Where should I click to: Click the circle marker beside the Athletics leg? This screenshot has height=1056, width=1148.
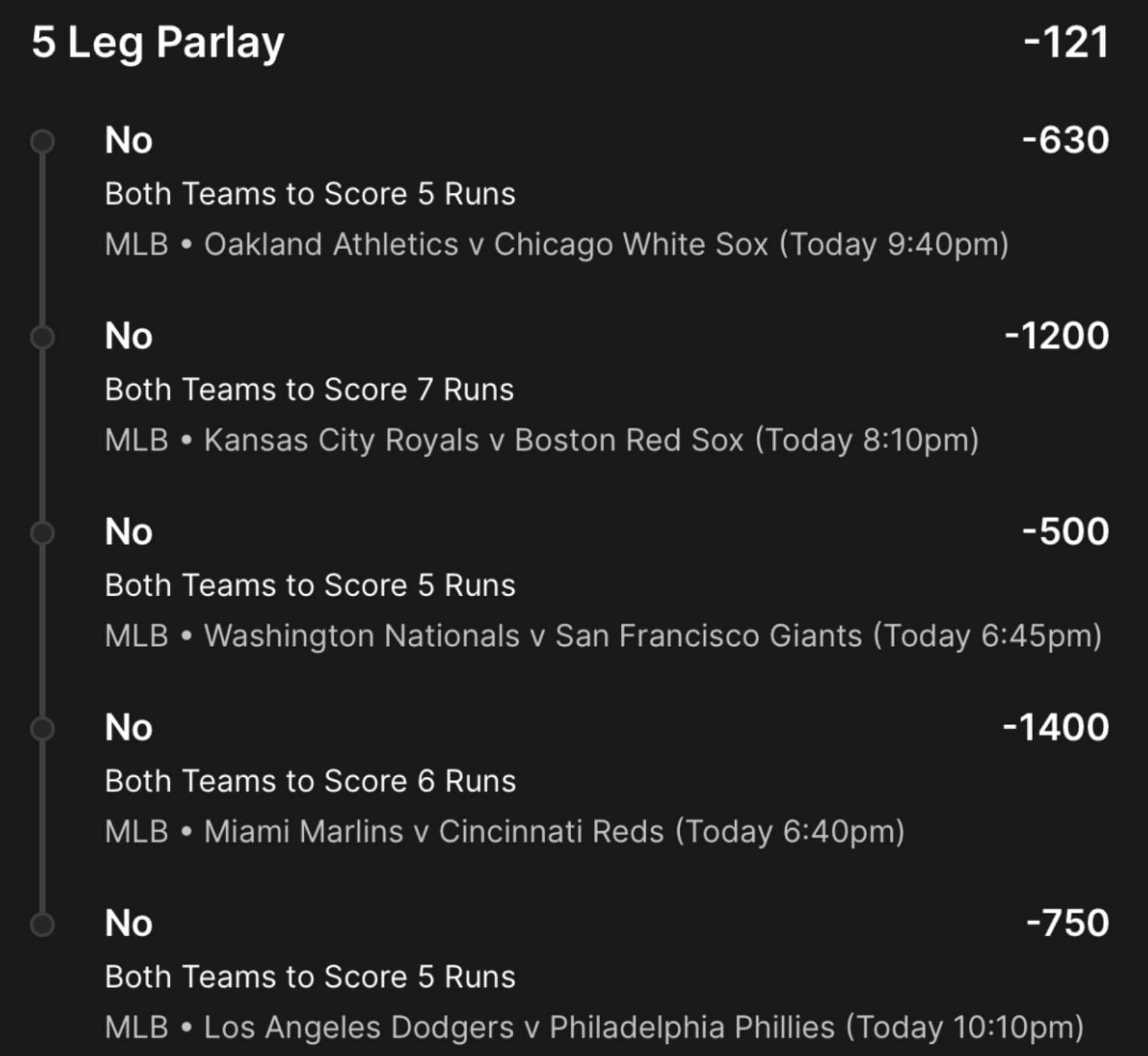coord(42,141)
